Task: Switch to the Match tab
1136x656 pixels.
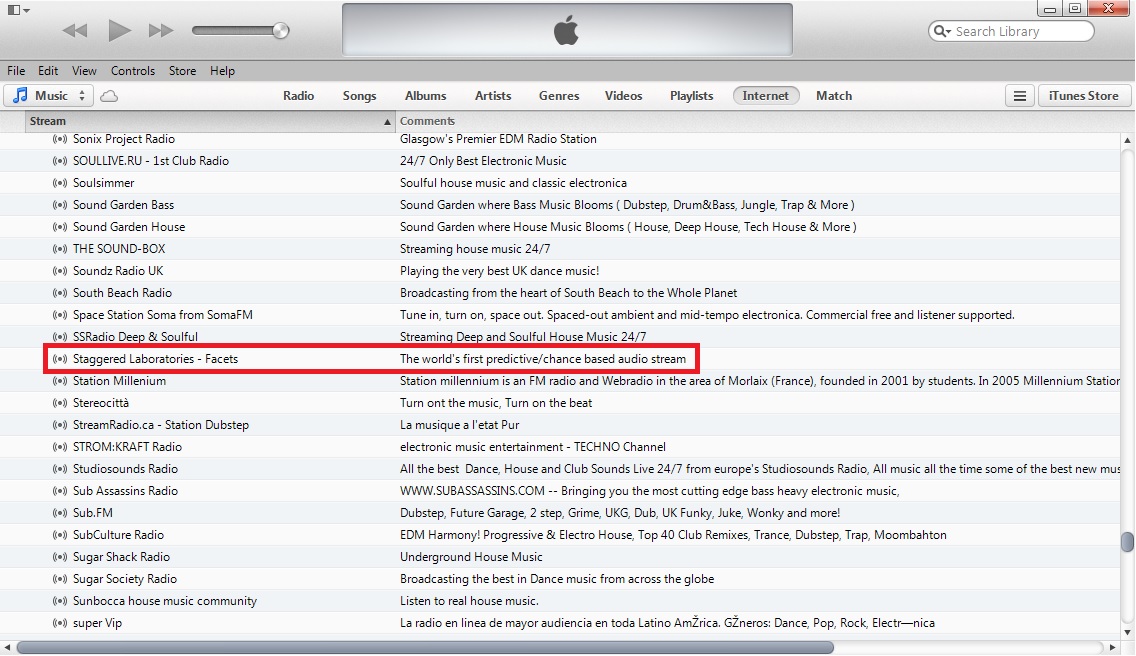Action: pos(834,96)
